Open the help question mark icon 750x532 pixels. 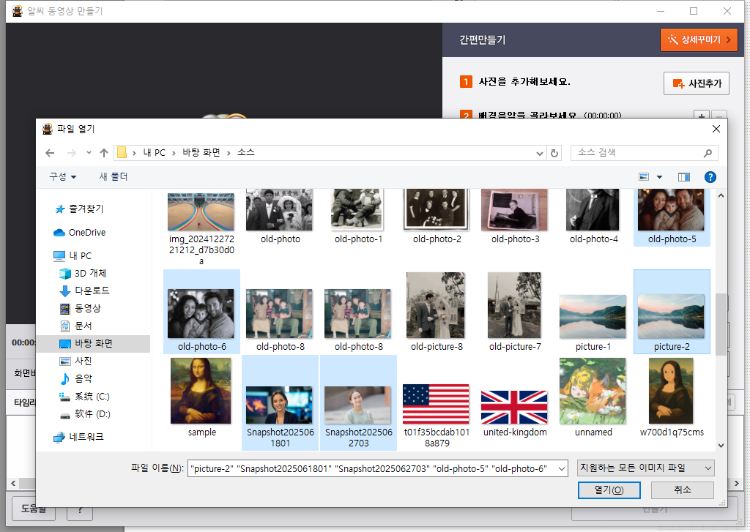[x=710, y=177]
